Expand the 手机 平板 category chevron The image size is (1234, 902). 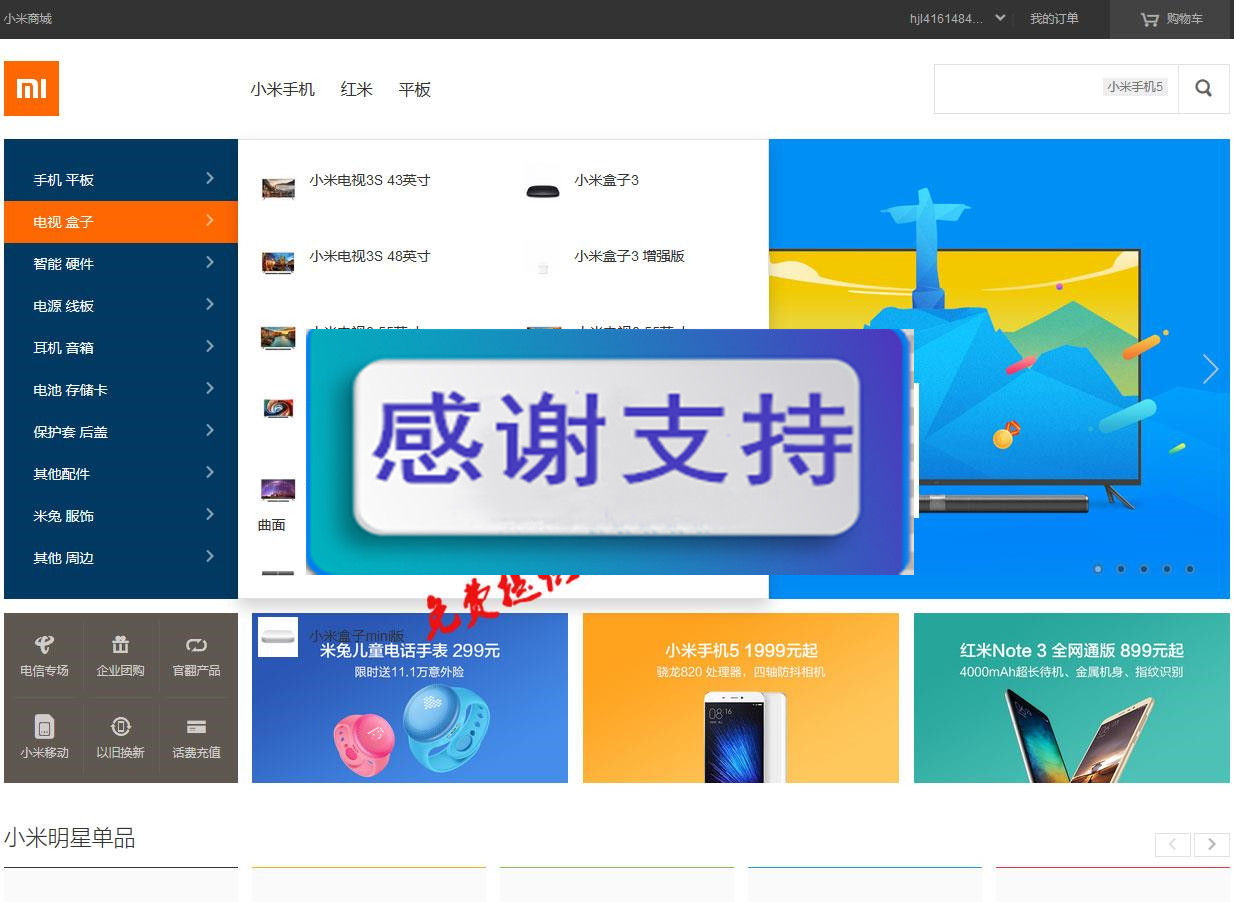pyautogui.click(x=210, y=178)
